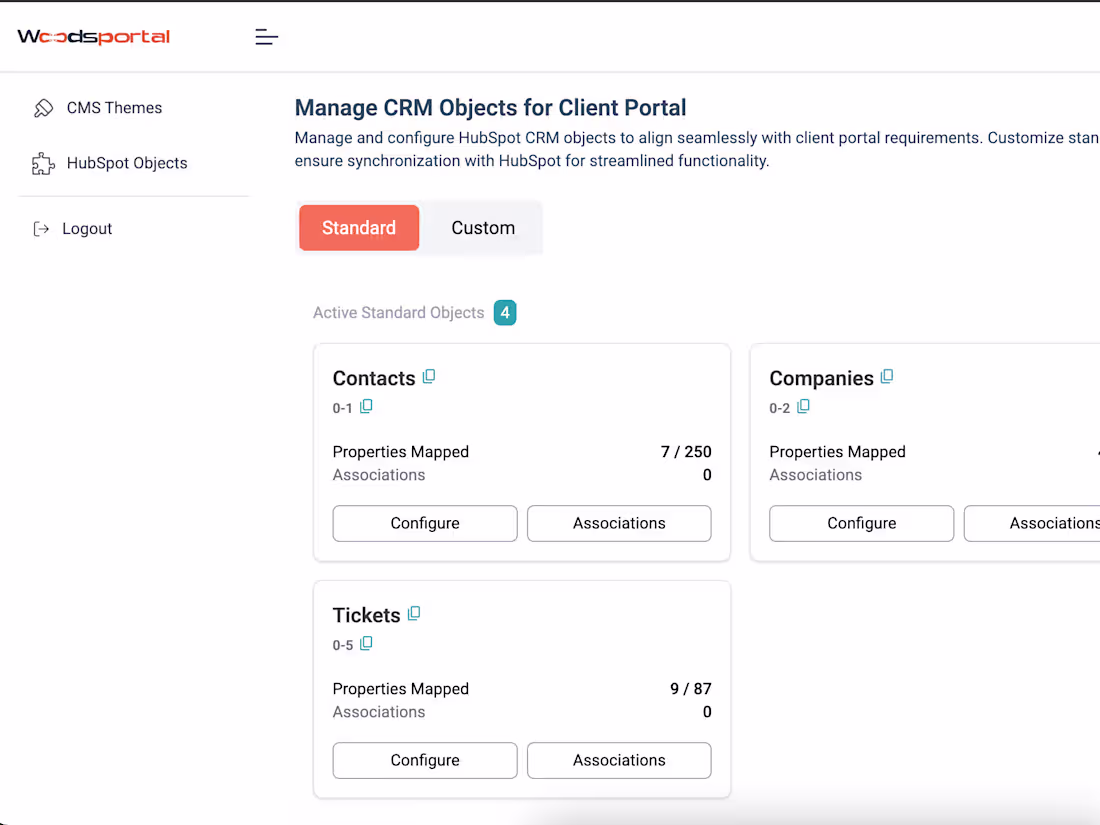Click Properties Mapped label on Tickets card
1100x825 pixels.
(401, 689)
